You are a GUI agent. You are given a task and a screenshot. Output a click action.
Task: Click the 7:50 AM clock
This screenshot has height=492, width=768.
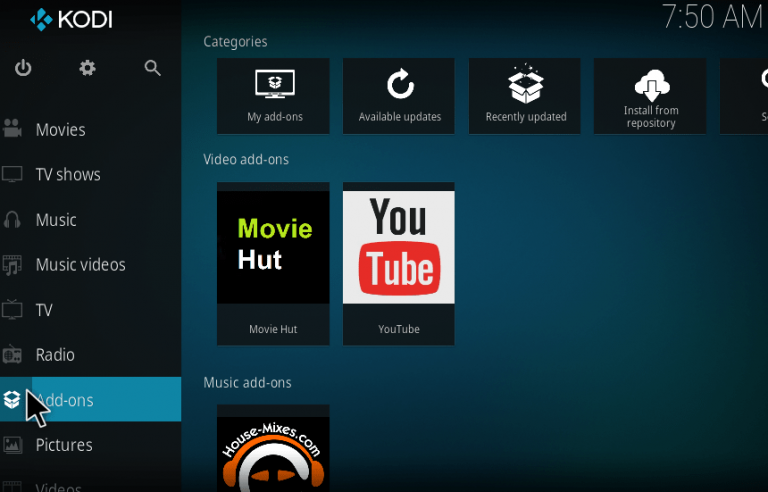click(x=714, y=17)
